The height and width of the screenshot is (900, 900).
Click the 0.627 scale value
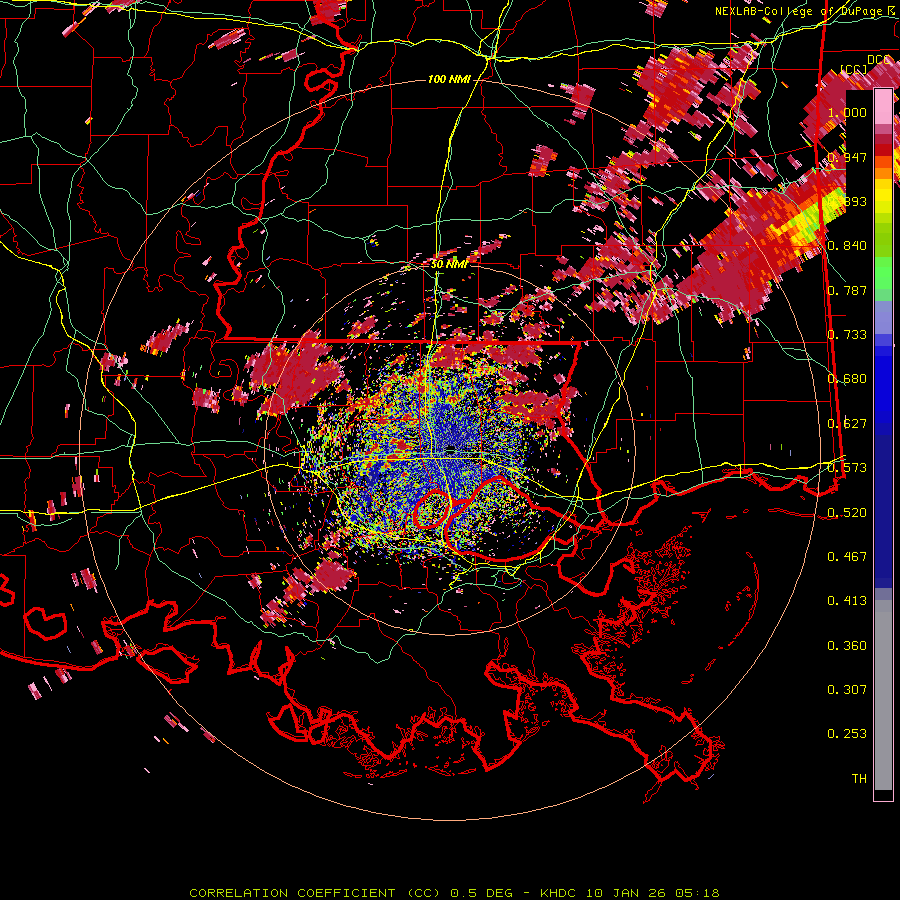pos(847,424)
